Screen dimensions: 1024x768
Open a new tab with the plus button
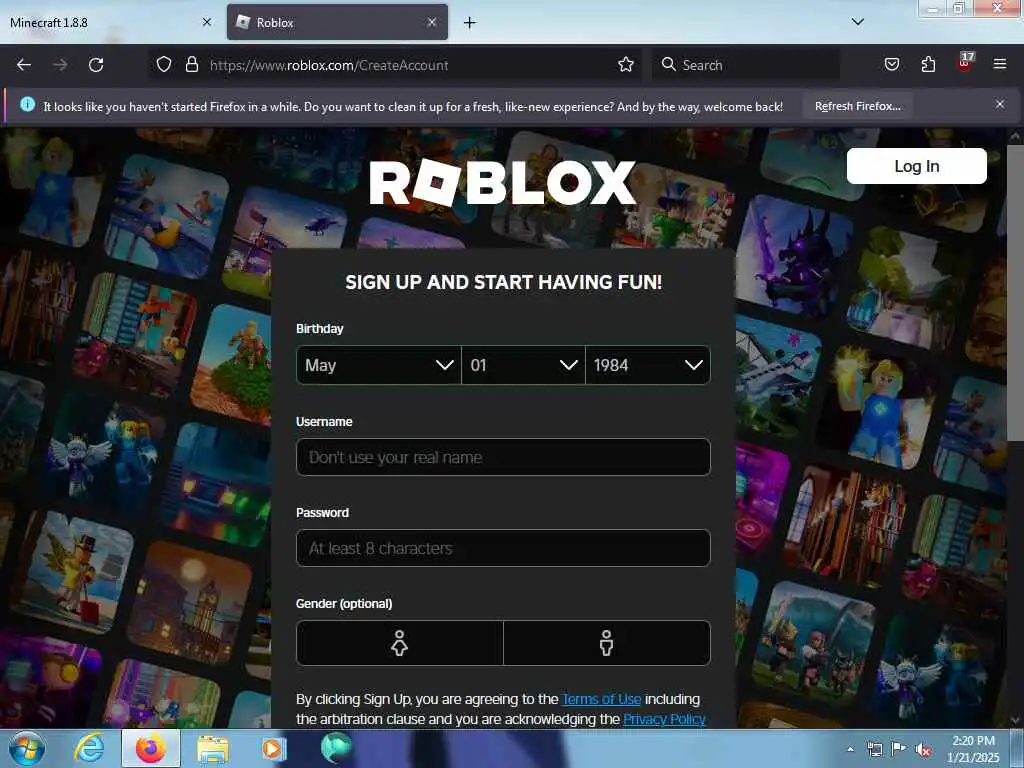(470, 23)
